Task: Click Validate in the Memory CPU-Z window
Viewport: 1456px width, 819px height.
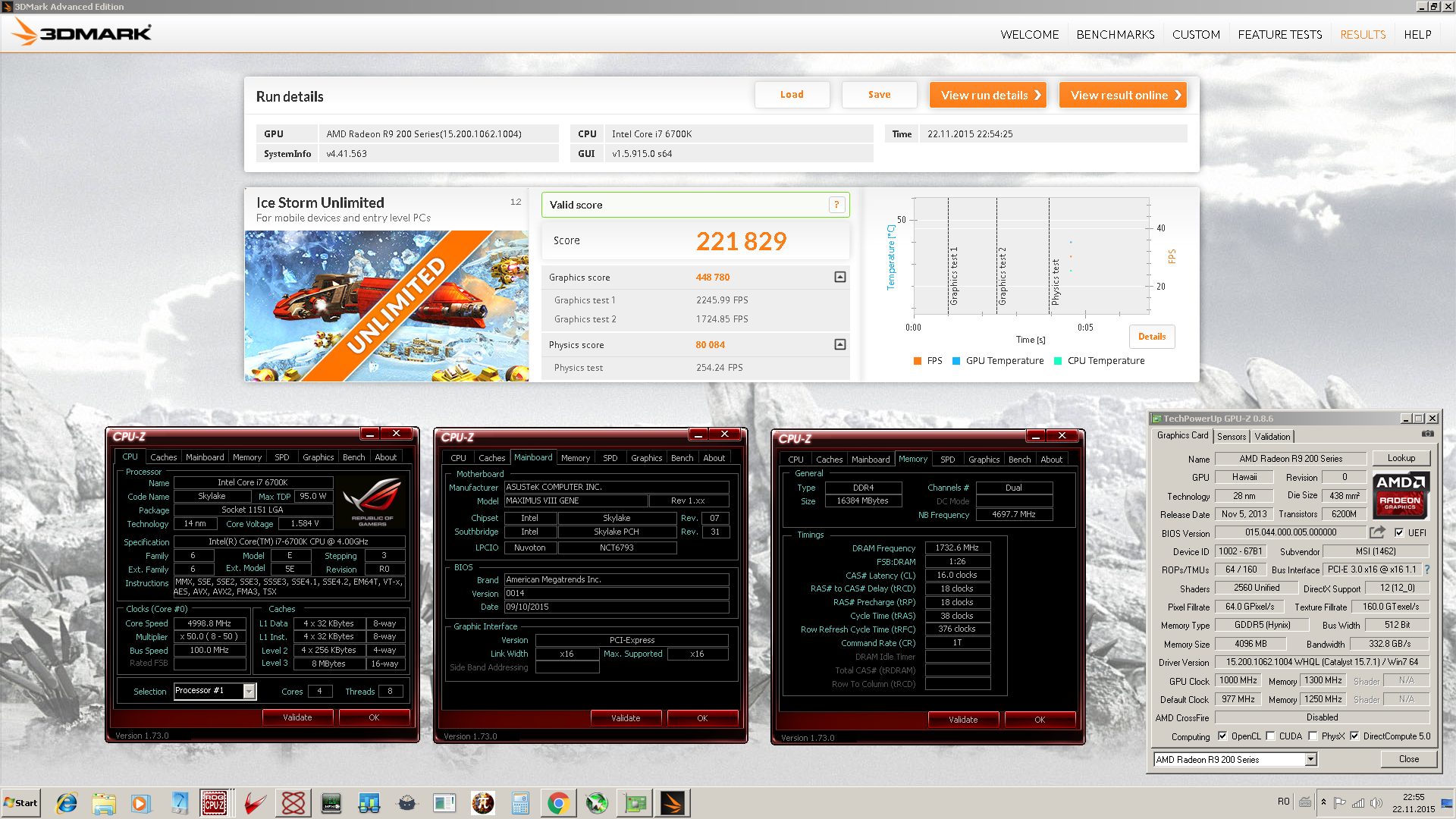Action: click(963, 720)
